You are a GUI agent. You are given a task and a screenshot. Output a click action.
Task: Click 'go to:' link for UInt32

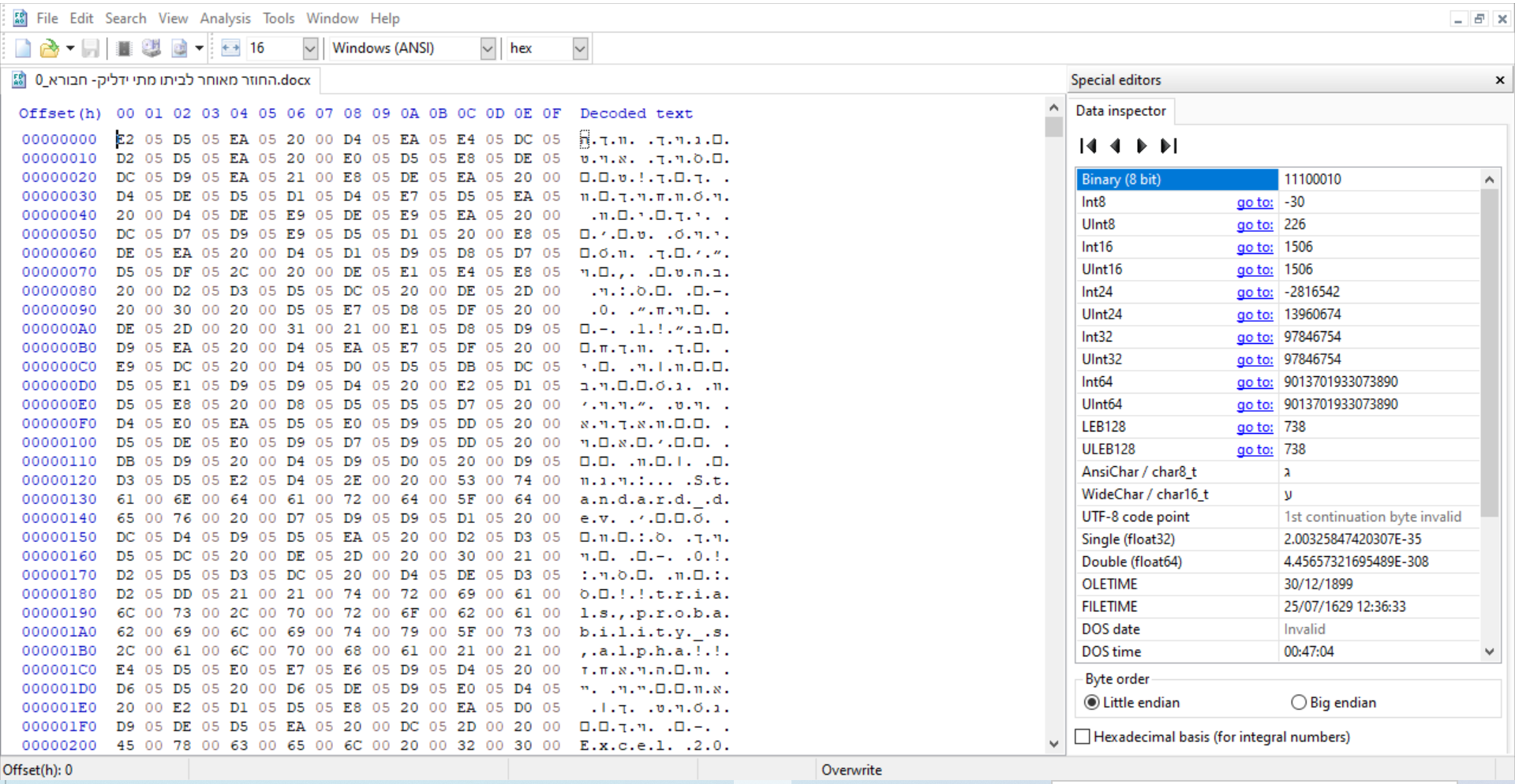[1255, 360]
